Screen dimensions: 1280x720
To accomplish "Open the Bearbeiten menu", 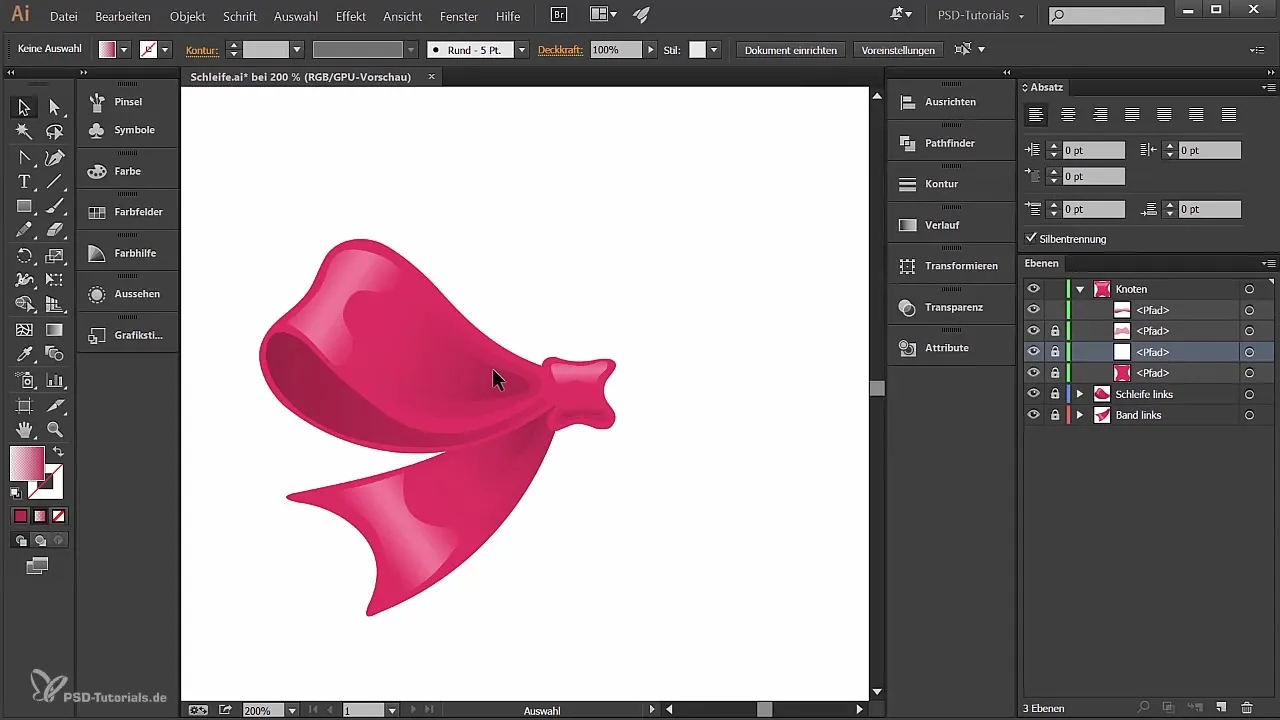I will pos(123,16).
